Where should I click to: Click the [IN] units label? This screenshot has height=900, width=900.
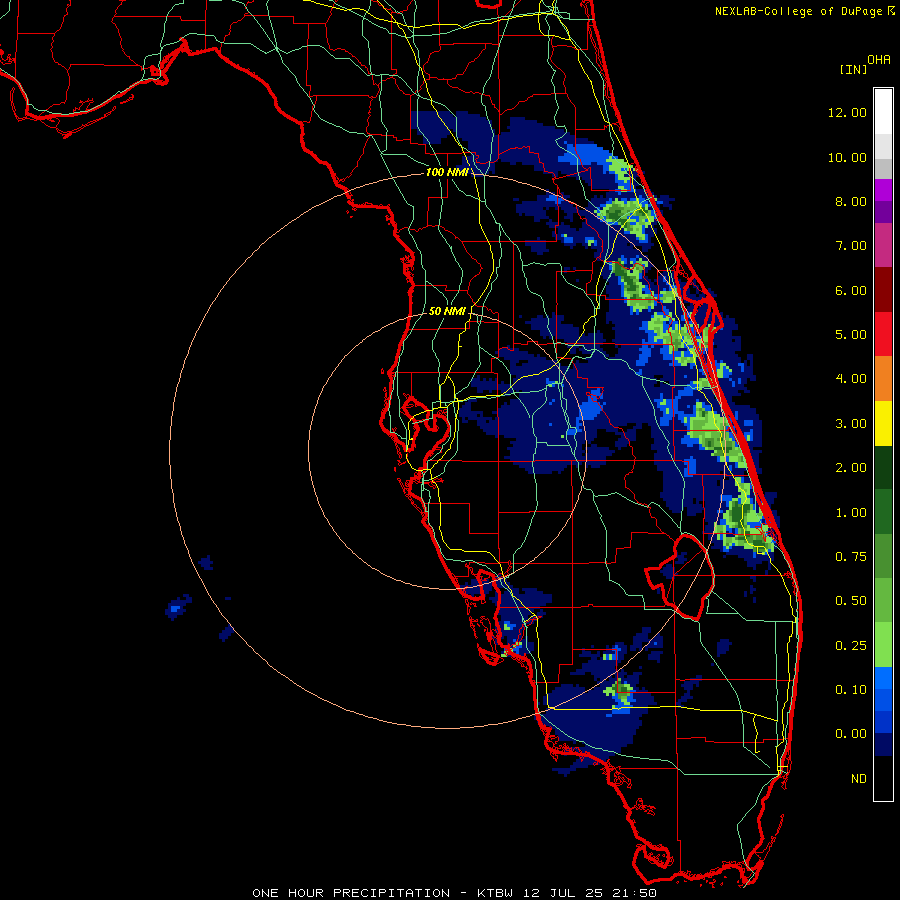tap(853, 69)
